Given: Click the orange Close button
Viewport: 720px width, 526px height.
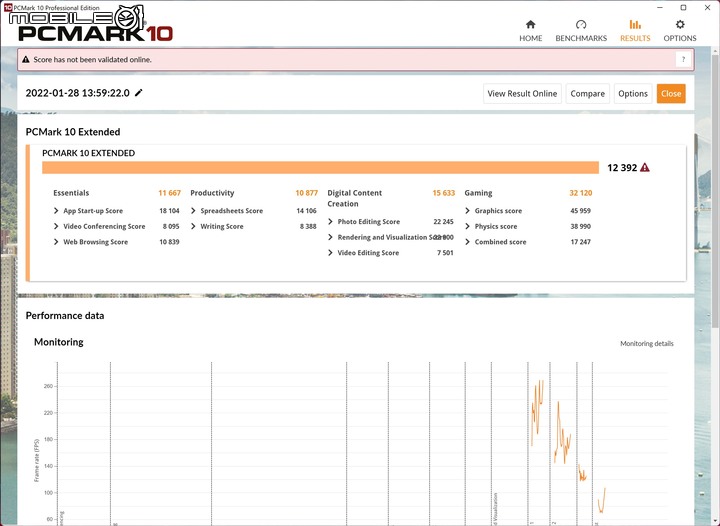Looking at the screenshot, I should (x=671, y=94).
